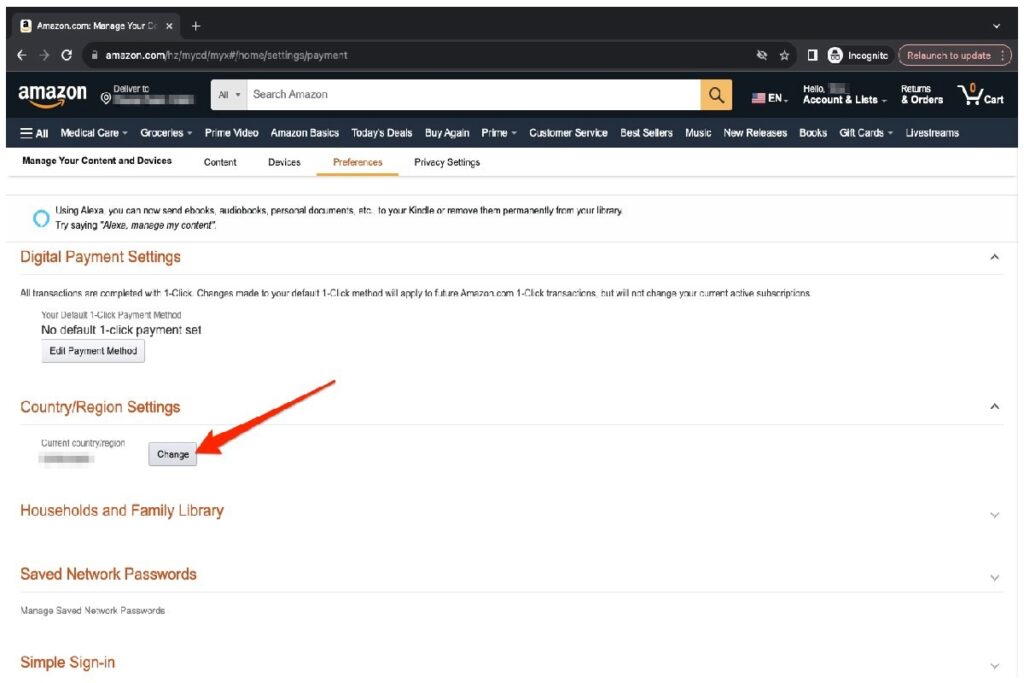Click the Alexa ring icon
Screen dimensions: 1024x683
40,218
